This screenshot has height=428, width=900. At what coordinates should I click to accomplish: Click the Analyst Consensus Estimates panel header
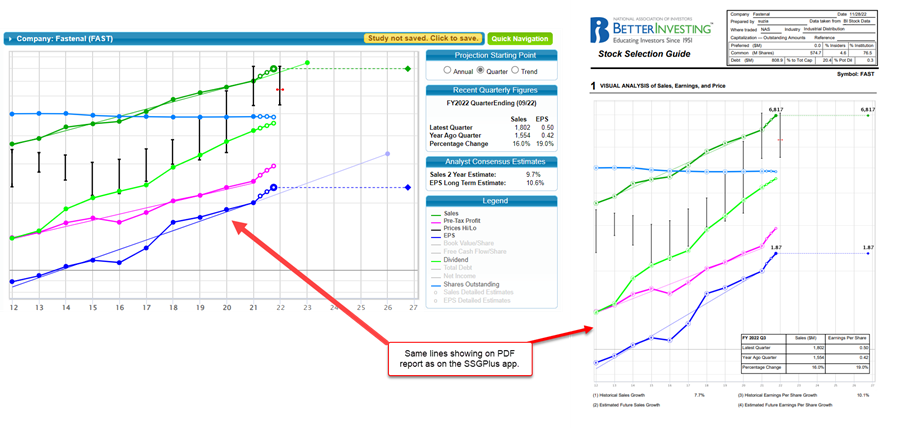[x=491, y=162]
